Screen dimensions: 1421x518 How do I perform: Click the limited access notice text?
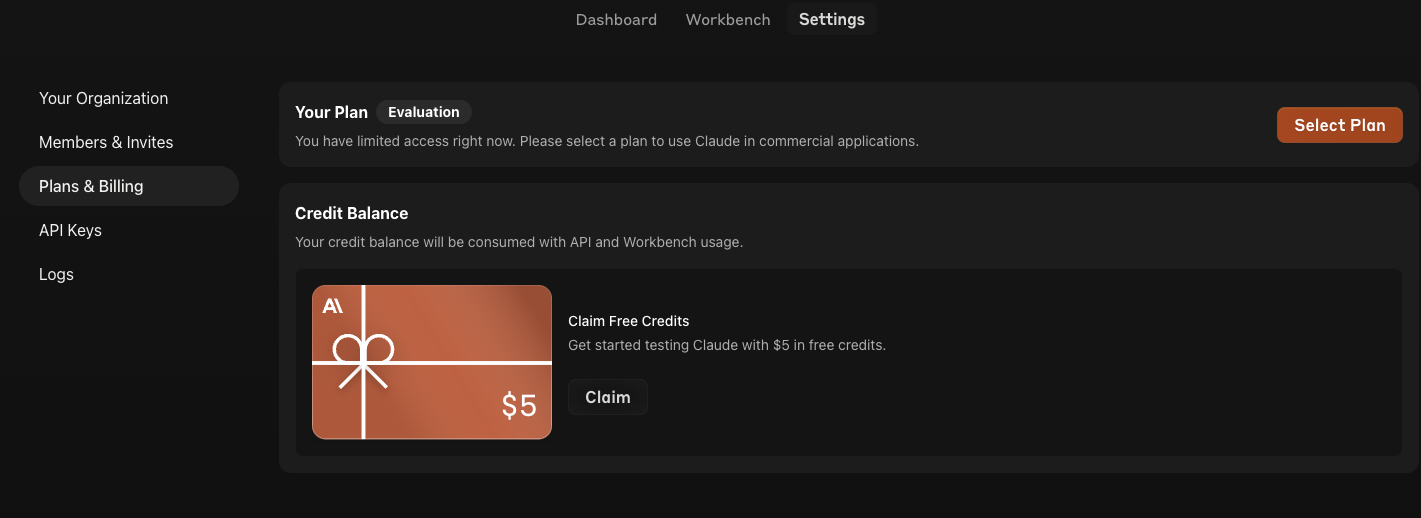coord(606,141)
